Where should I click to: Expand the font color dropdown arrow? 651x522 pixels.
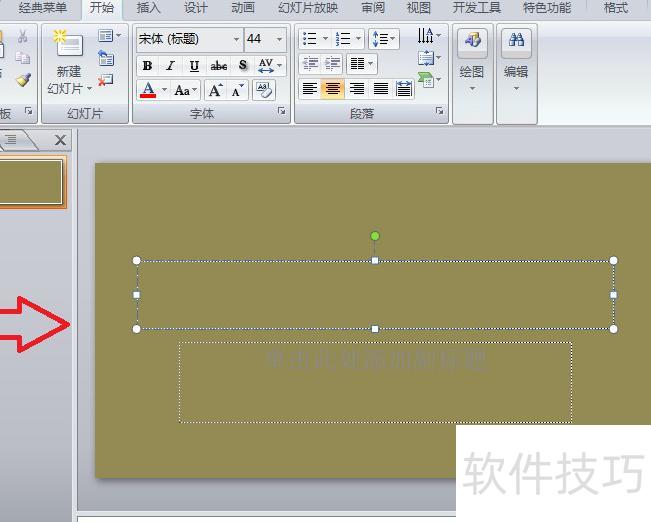[x=164, y=90]
